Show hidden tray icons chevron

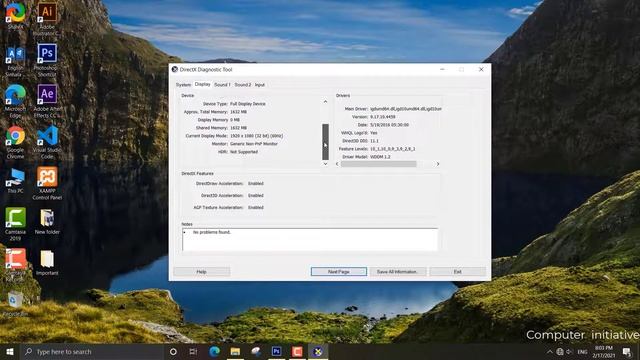click(550, 351)
